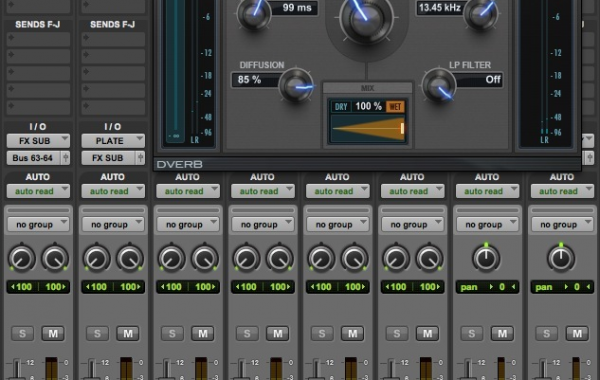The height and width of the screenshot is (380, 600).
Task: Click first send slot under SENDS F-J on second strip
Action: pyautogui.click(x=113, y=39)
